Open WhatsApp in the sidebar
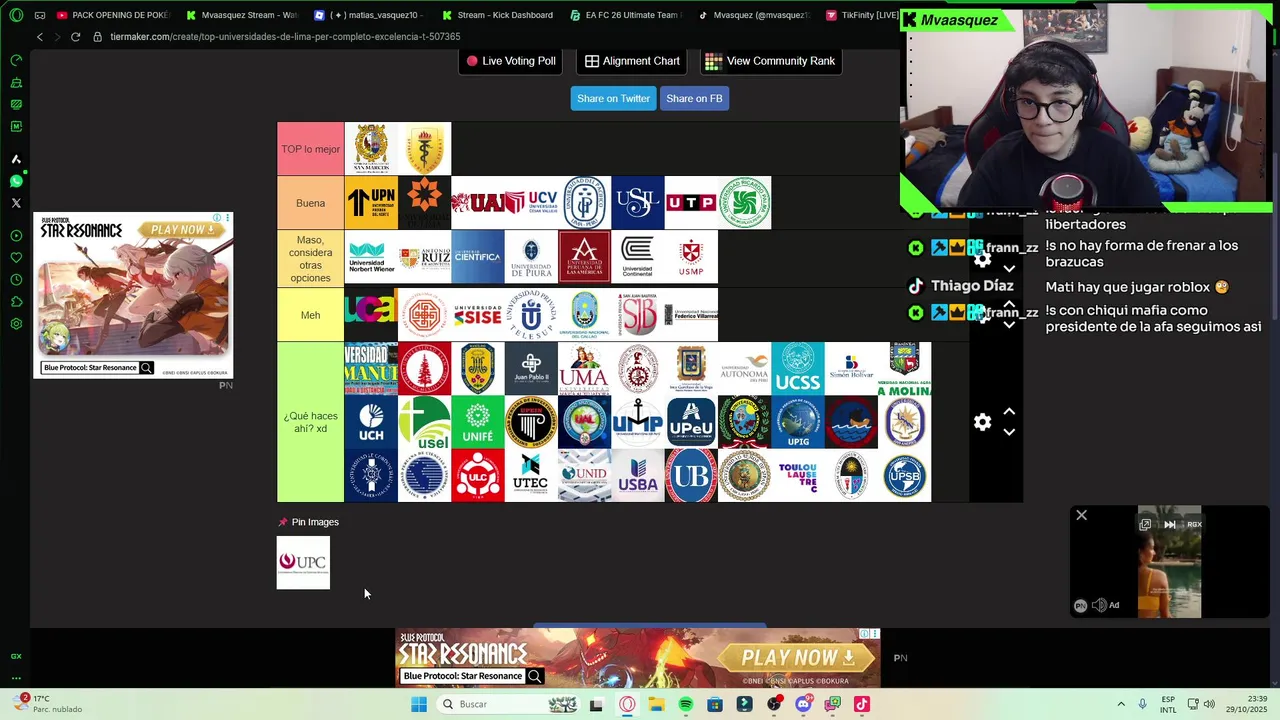1280x720 pixels. (16, 181)
